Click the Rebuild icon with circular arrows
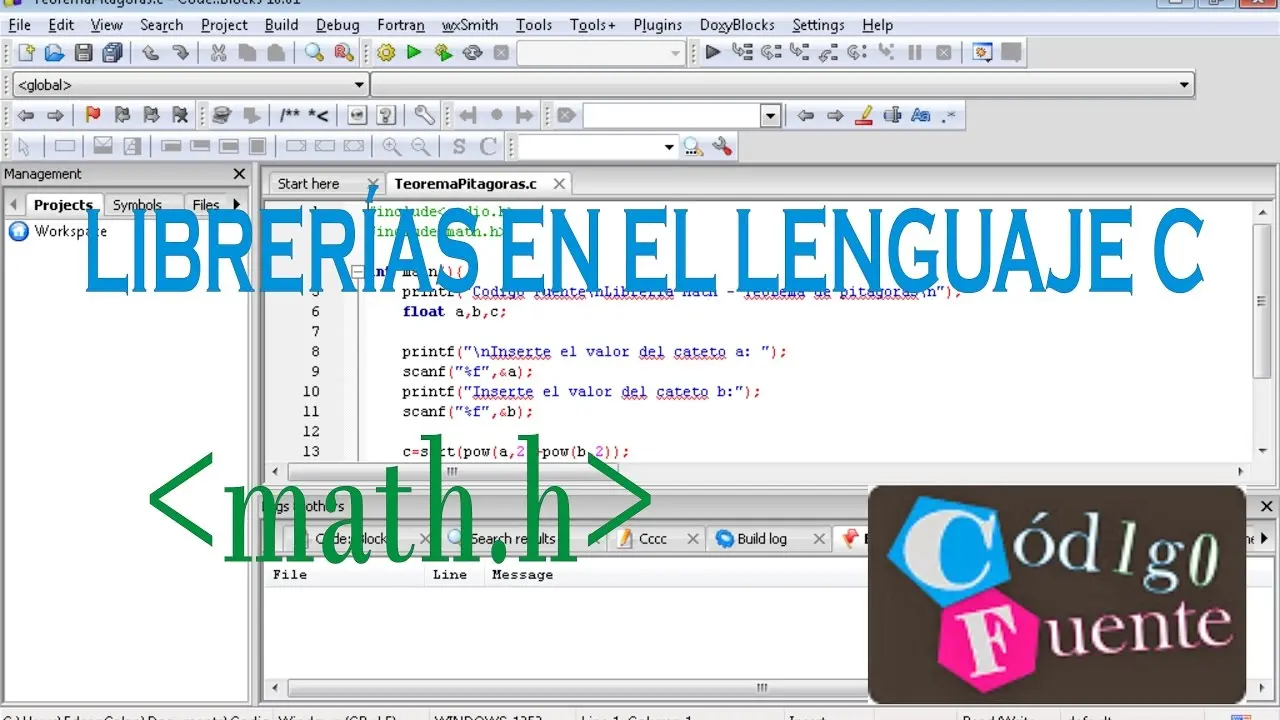Screen dimensions: 1280x720 click(472, 53)
